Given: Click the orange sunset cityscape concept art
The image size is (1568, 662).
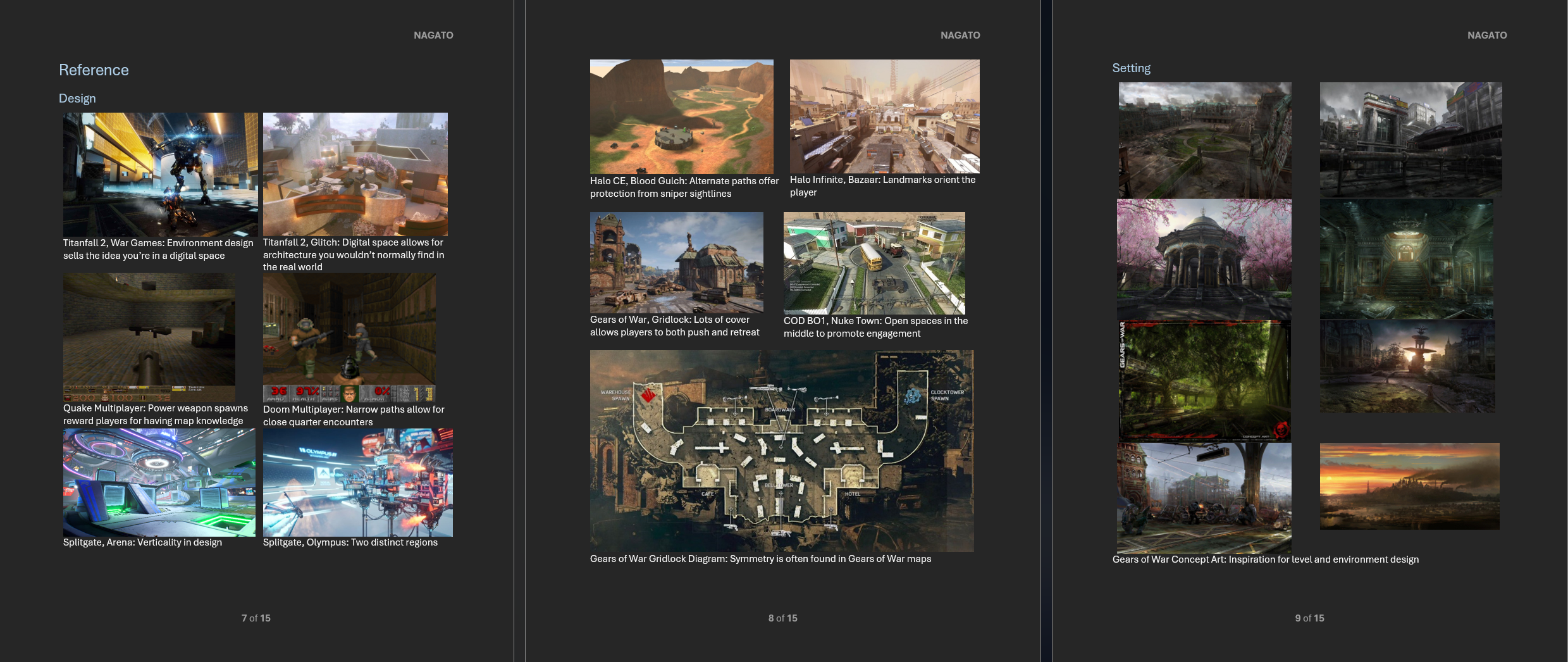Looking at the screenshot, I should (1409, 486).
